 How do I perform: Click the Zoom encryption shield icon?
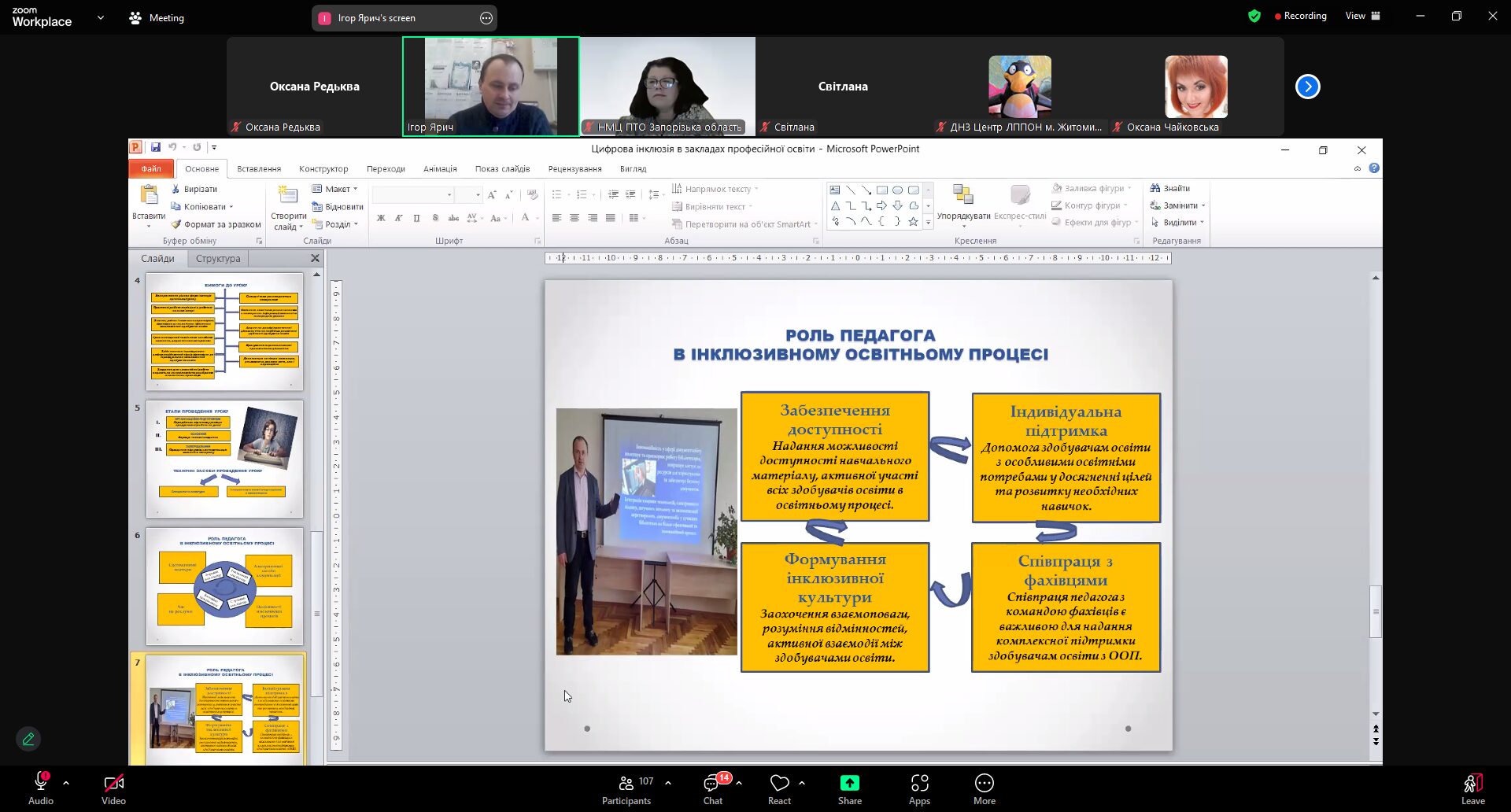coord(1254,16)
